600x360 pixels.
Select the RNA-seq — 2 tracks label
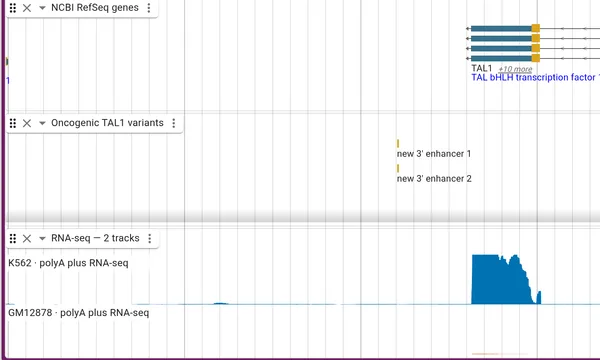click(95, 238)
